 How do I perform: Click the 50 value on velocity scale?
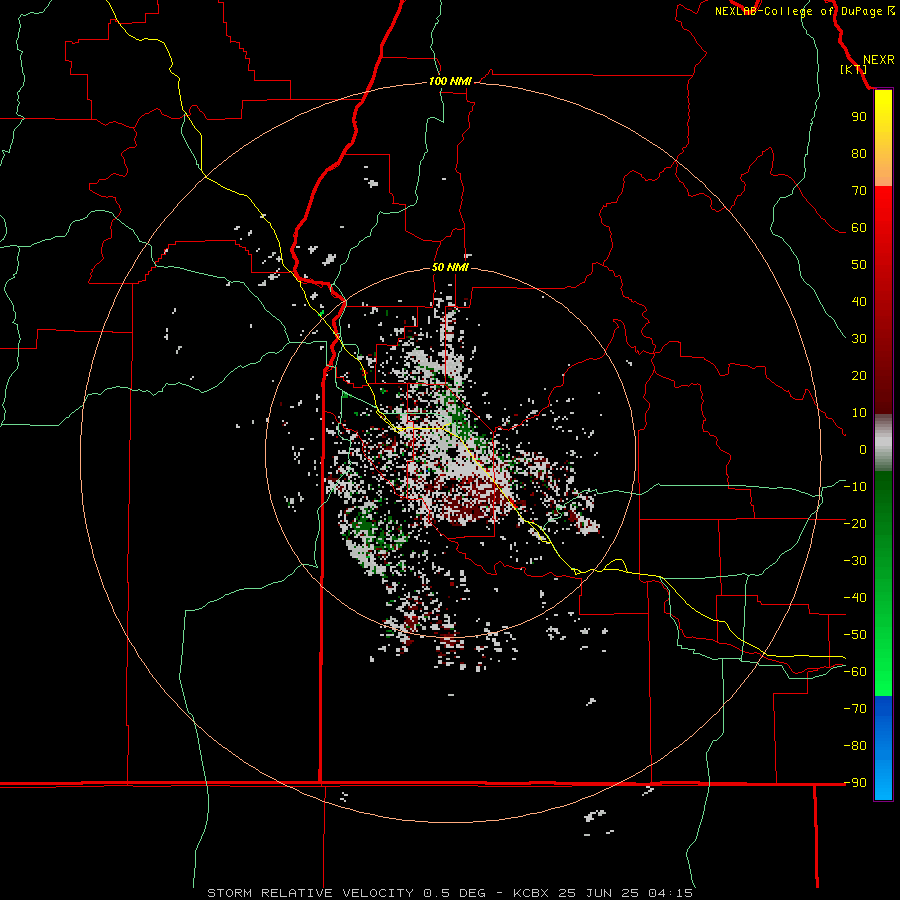(859, 265)
